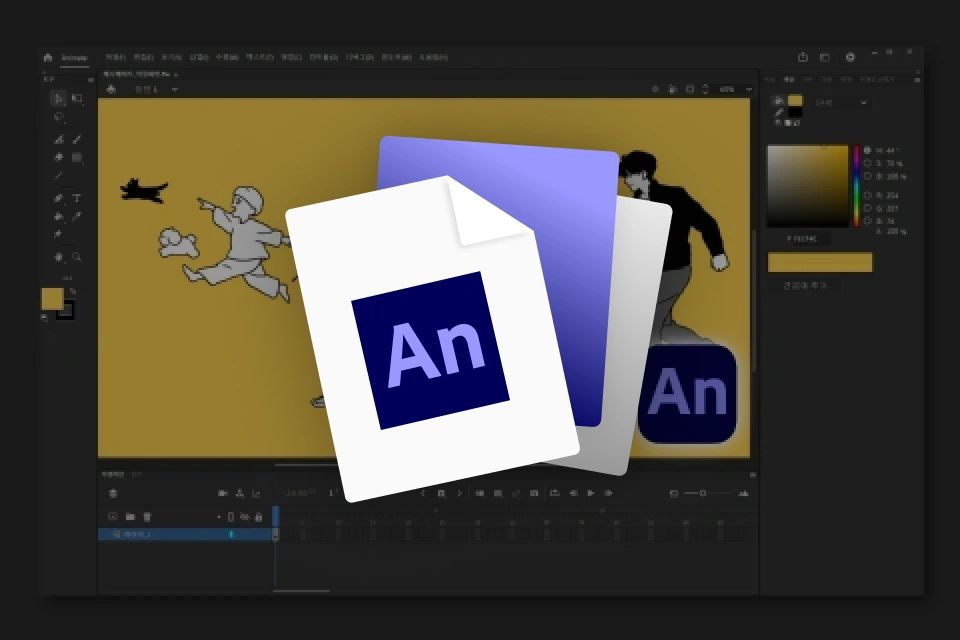
Task: Step back one frame in timeline
Action: 573,493
